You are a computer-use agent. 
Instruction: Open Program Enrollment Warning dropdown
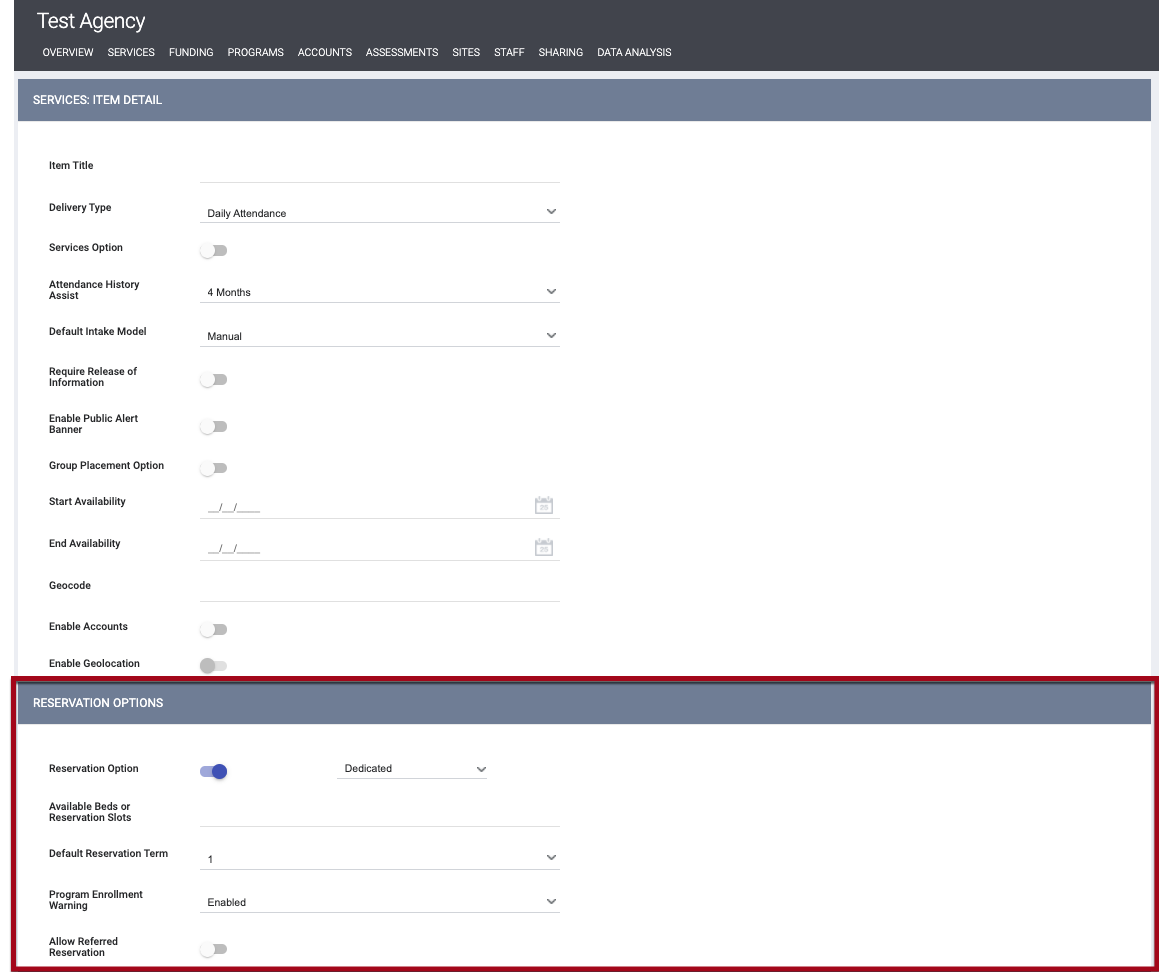pos(379,902)
